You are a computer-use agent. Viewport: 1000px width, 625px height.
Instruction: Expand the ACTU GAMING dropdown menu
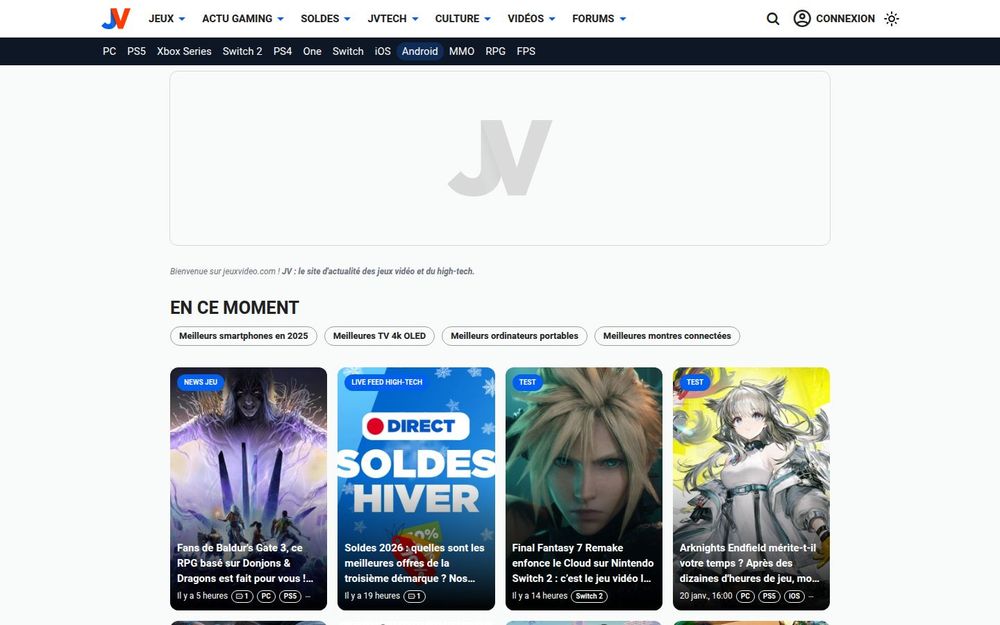242,18
